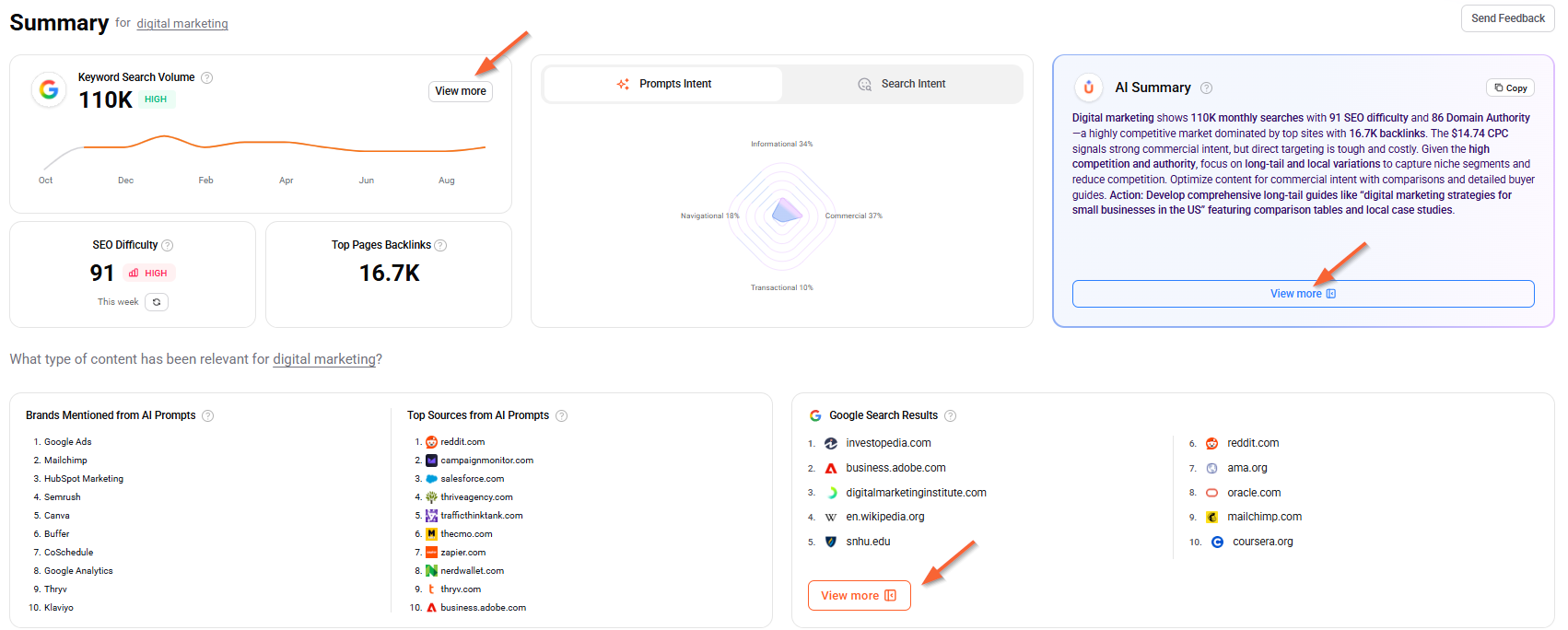Screen dimensions: 1568x630
Task: Click the 110K search volume value
Action: click(x=106, y=100)
